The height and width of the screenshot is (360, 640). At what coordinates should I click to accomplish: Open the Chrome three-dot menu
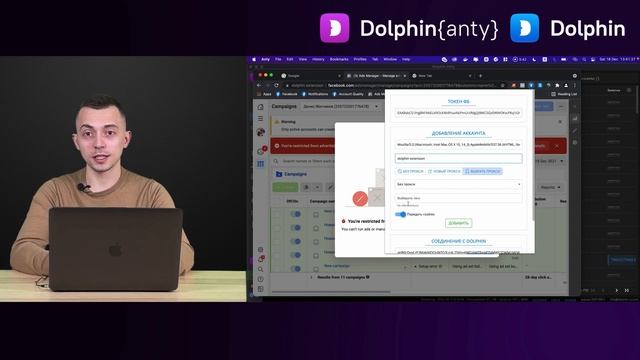click(x=575, y=85)
